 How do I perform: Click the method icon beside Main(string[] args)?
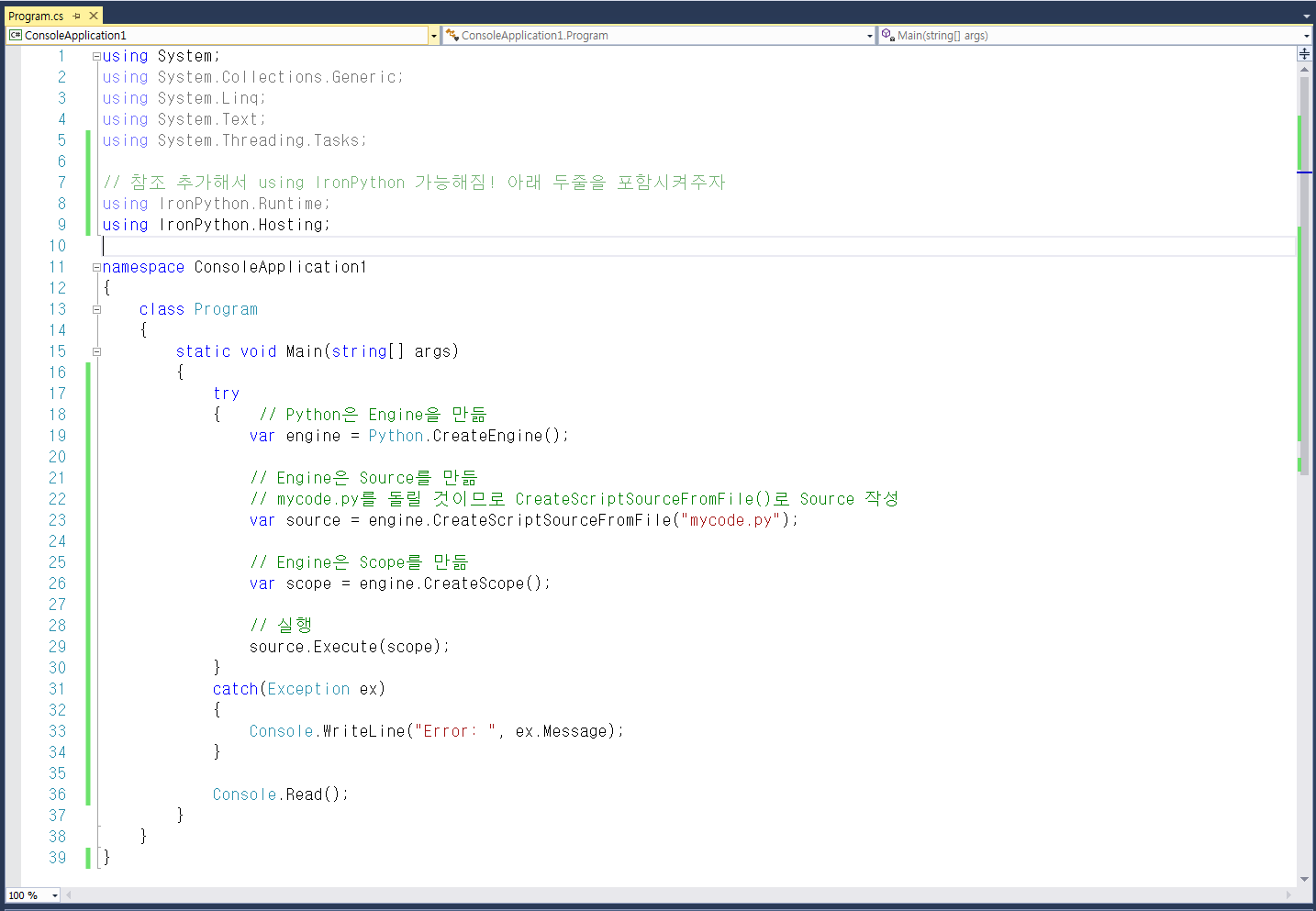point(887,35)
